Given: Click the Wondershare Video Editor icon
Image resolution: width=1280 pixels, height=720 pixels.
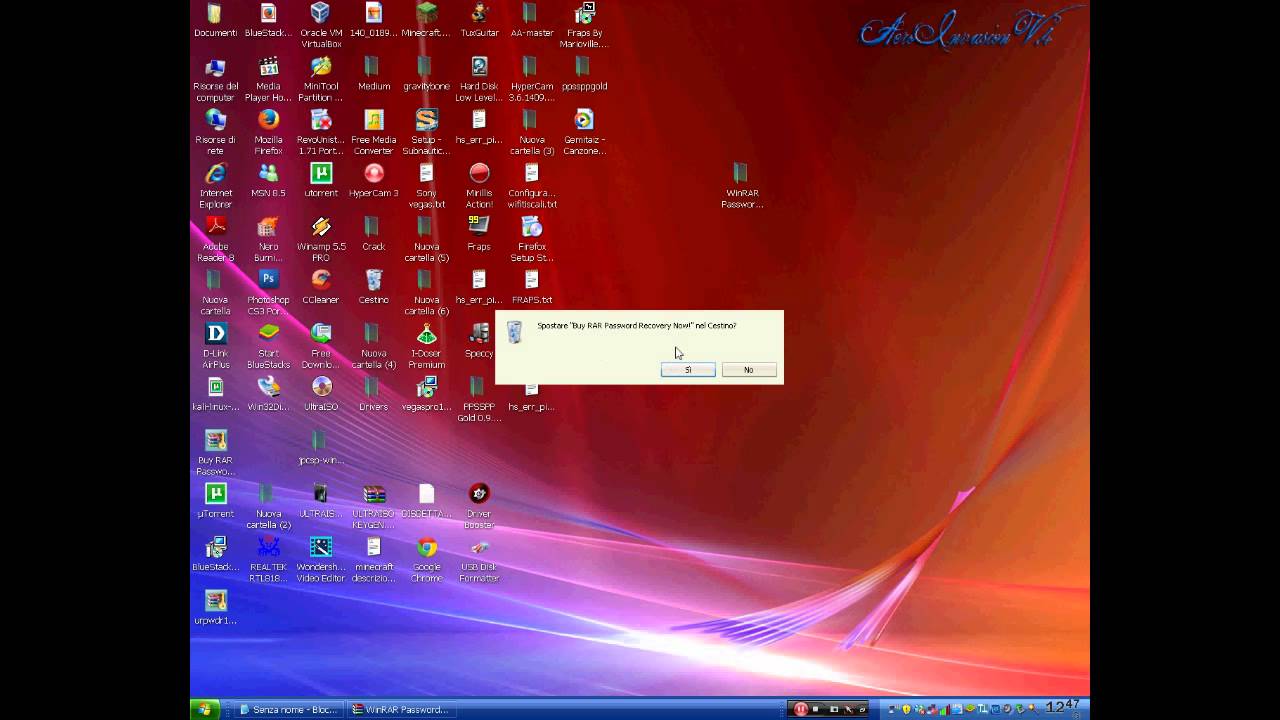Looking at the screenshot, I should pyautogui.click(x=321, y=561).
